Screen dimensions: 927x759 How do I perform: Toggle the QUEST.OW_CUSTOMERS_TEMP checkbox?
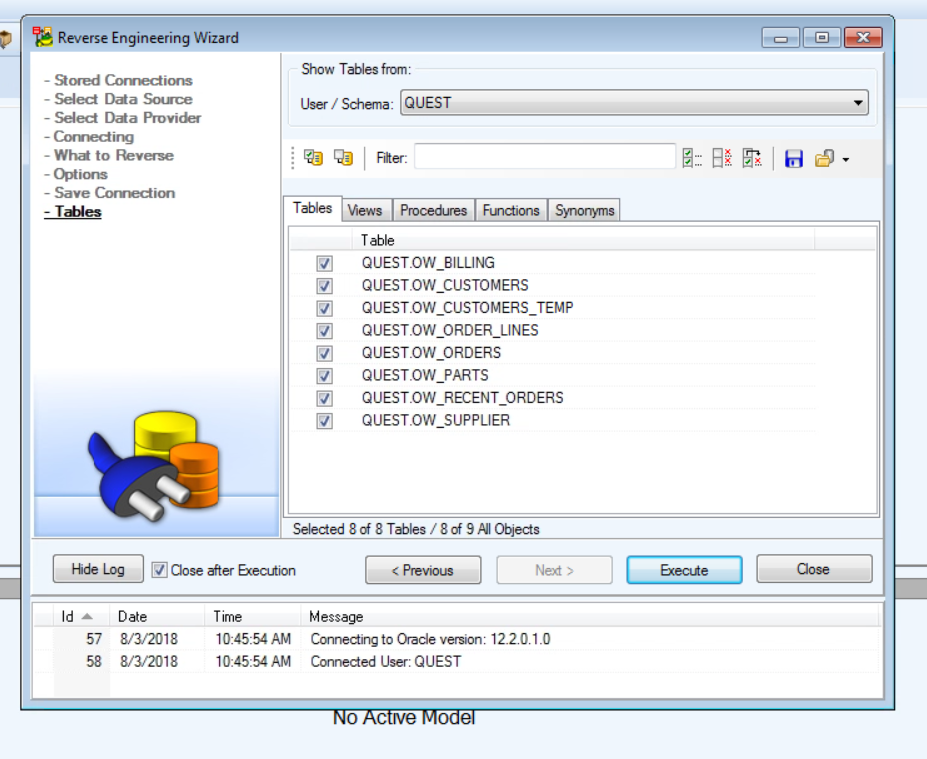[x=325, y=308]
